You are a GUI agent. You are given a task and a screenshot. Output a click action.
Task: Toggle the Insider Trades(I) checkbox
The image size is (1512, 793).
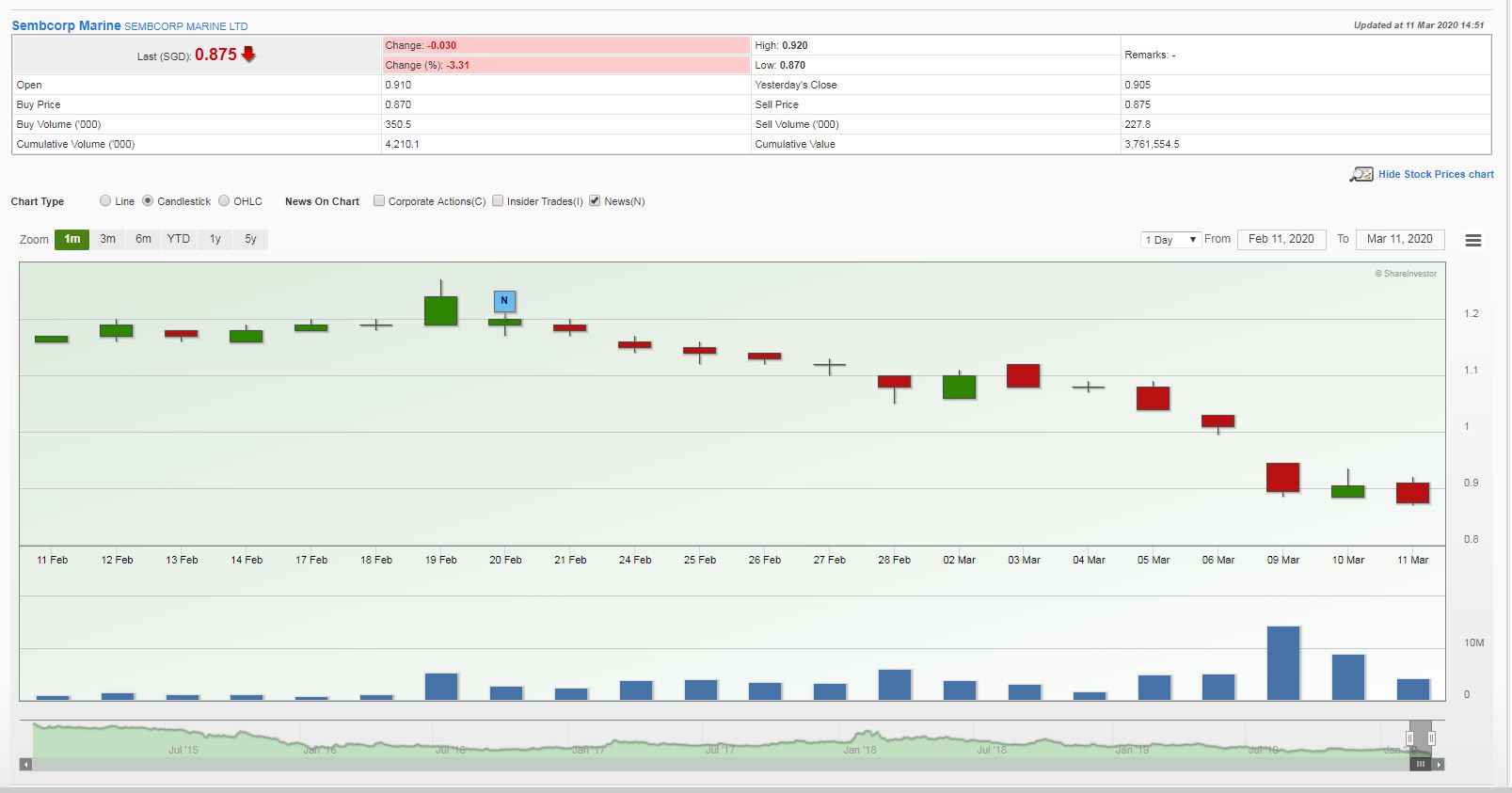pos(498,201)
